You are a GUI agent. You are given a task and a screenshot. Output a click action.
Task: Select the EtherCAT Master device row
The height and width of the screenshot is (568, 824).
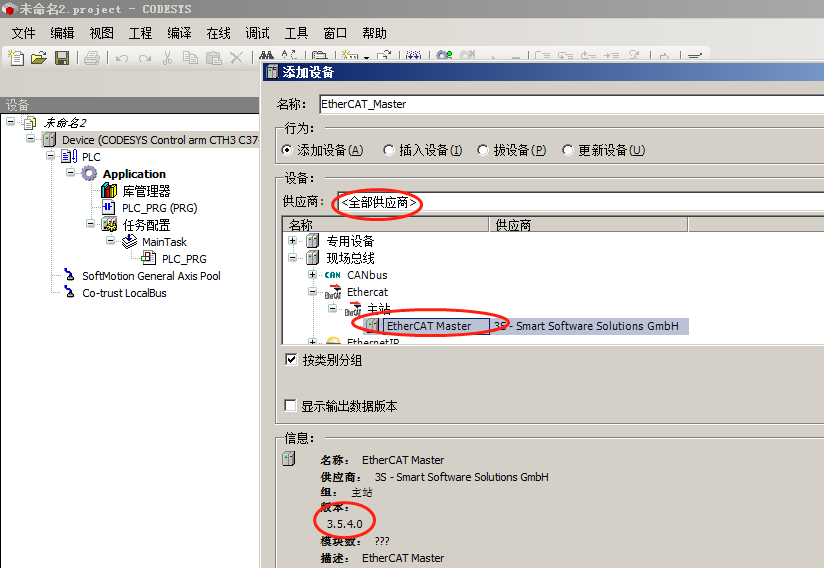coord(528,326)
